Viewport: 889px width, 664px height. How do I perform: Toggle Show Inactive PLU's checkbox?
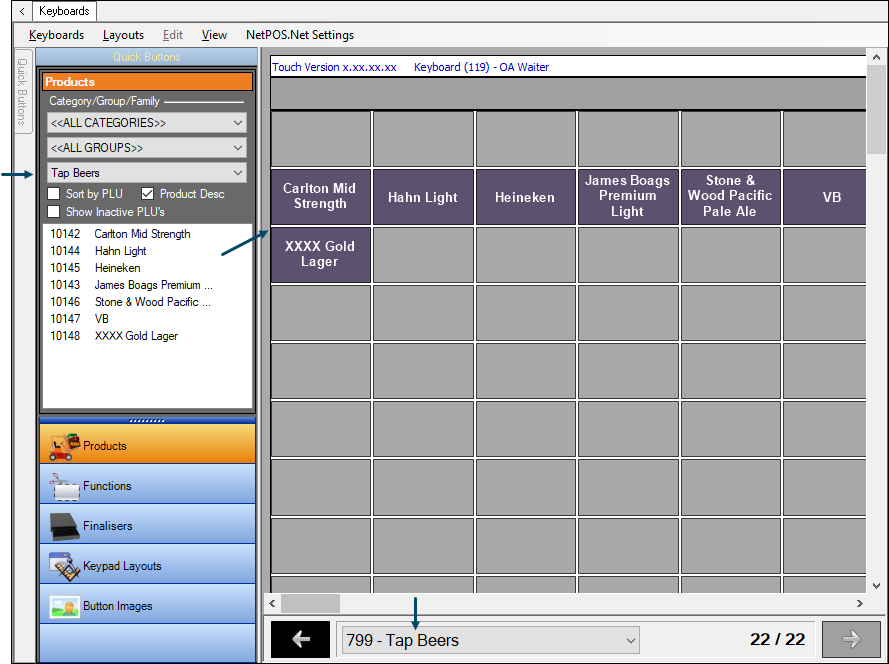point(55,212)
